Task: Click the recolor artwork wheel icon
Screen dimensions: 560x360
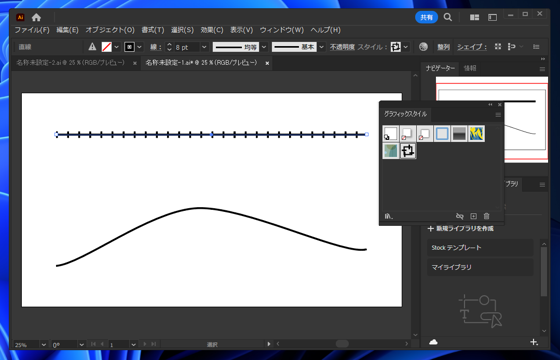Action: point(423,47)
